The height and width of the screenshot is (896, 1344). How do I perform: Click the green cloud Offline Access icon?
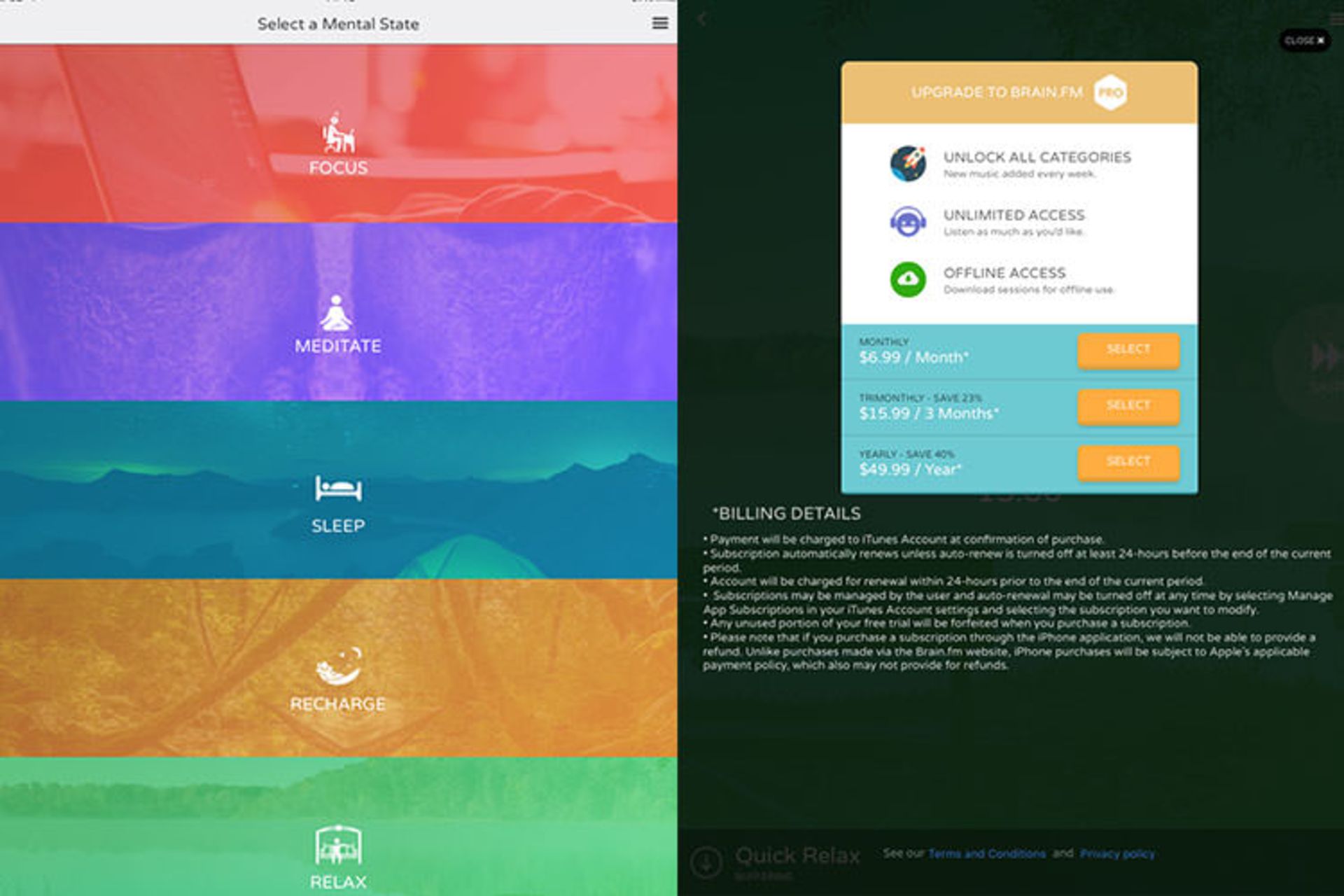pyautogui.click(x=908, y=279)
